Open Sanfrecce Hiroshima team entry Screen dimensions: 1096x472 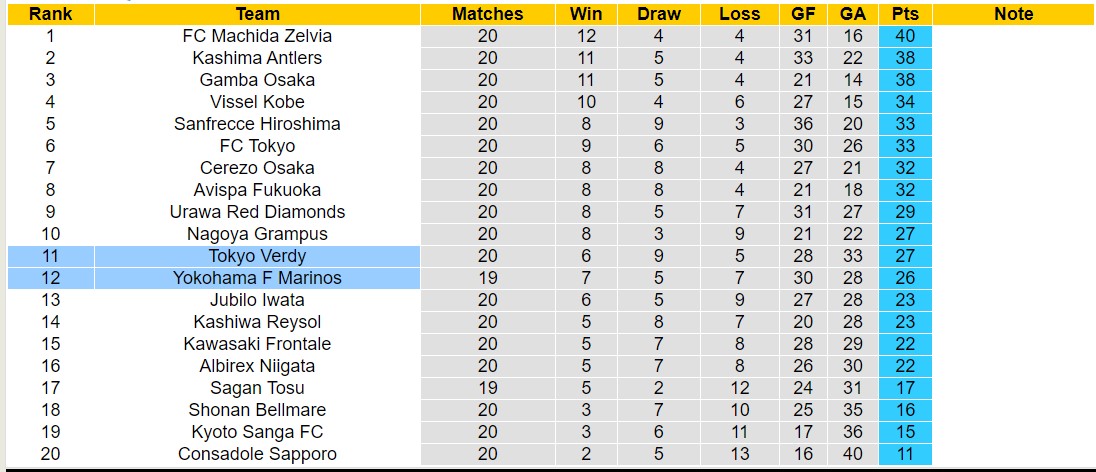point(257,124)
